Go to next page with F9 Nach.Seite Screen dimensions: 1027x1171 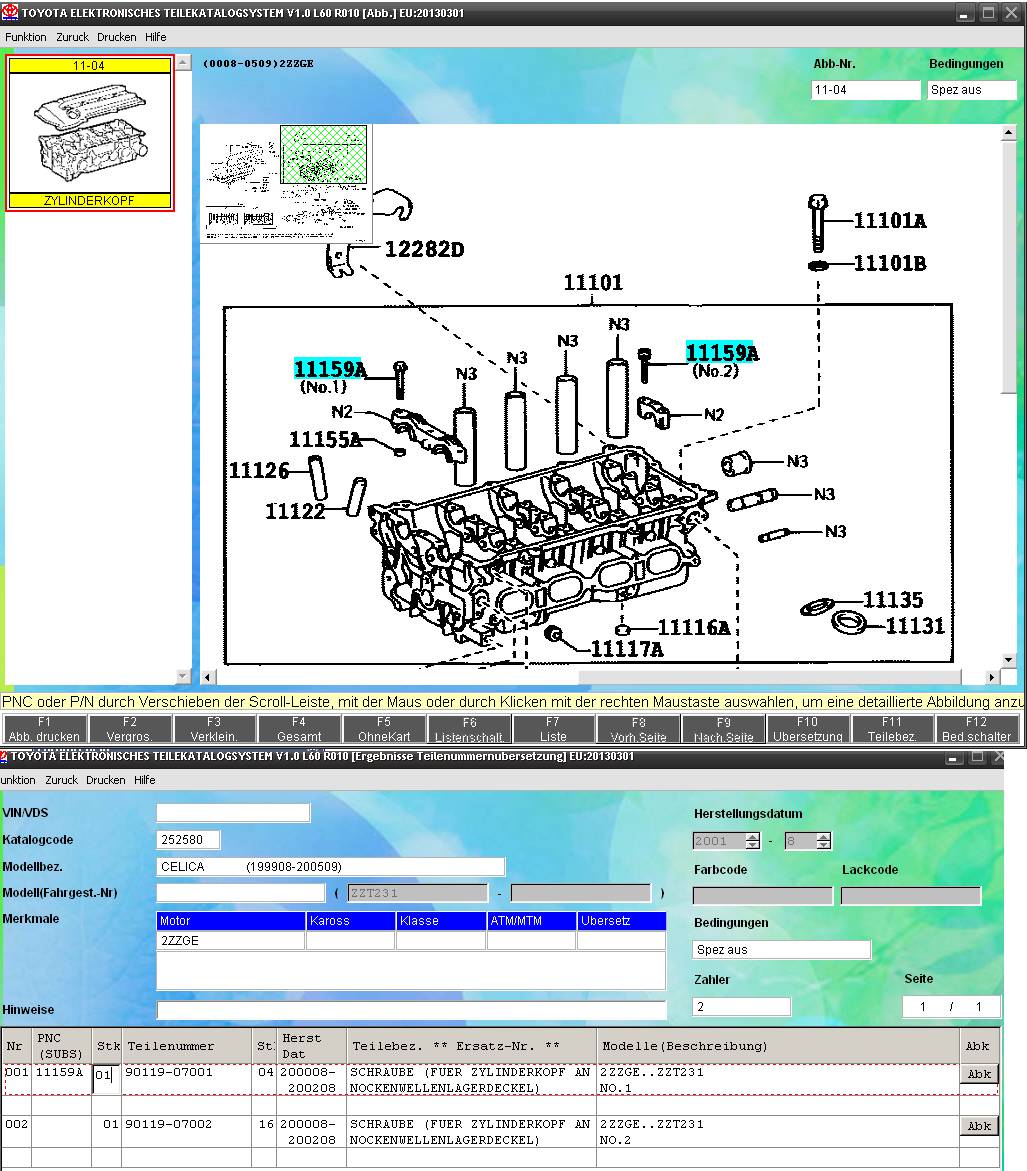[x=724, y=729]
